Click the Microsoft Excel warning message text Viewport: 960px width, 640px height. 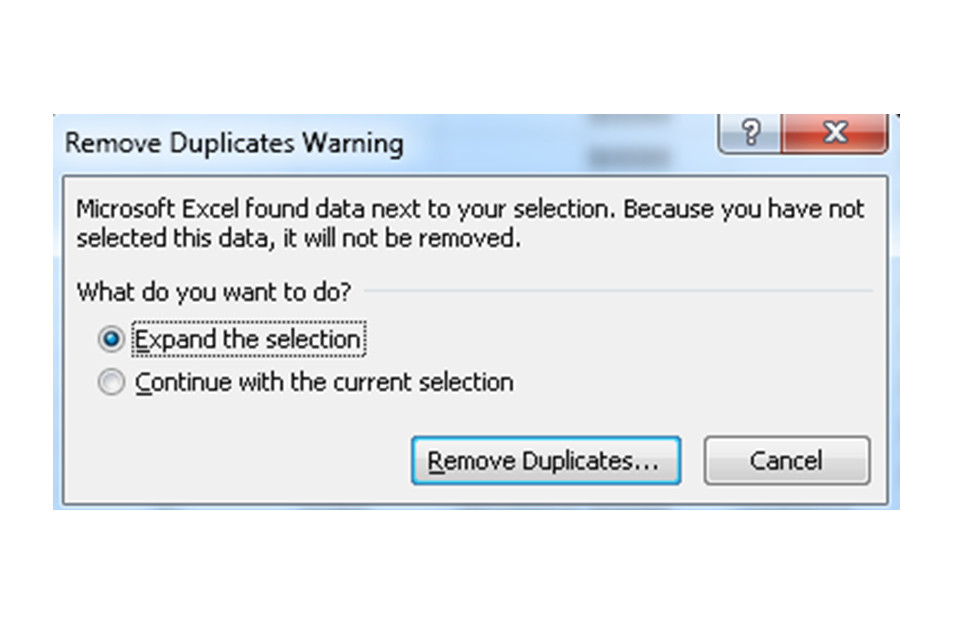point(470,224)
